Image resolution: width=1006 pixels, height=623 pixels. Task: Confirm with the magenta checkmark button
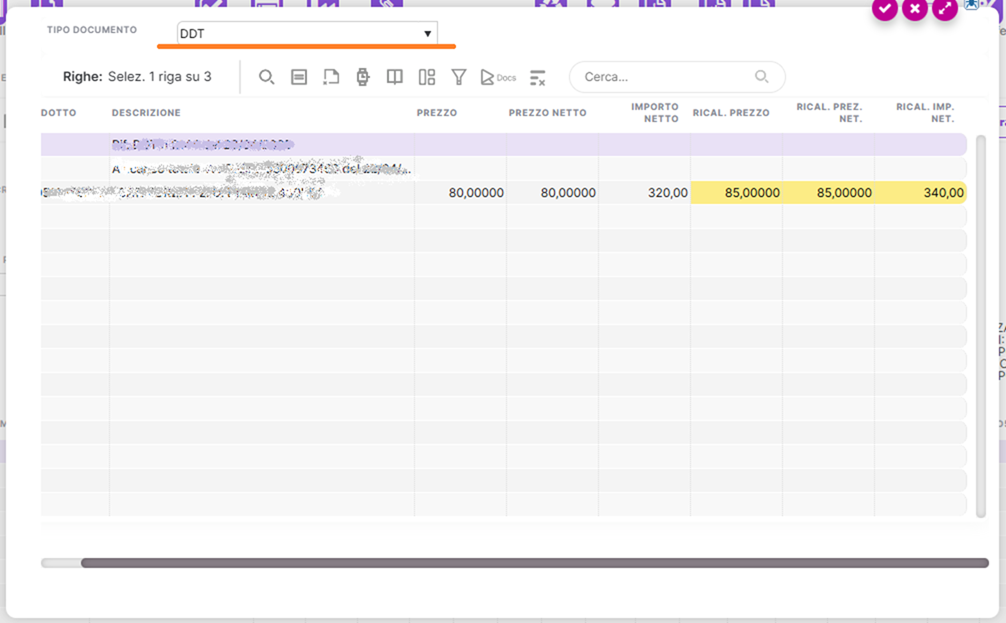click(x=884, y=9)
